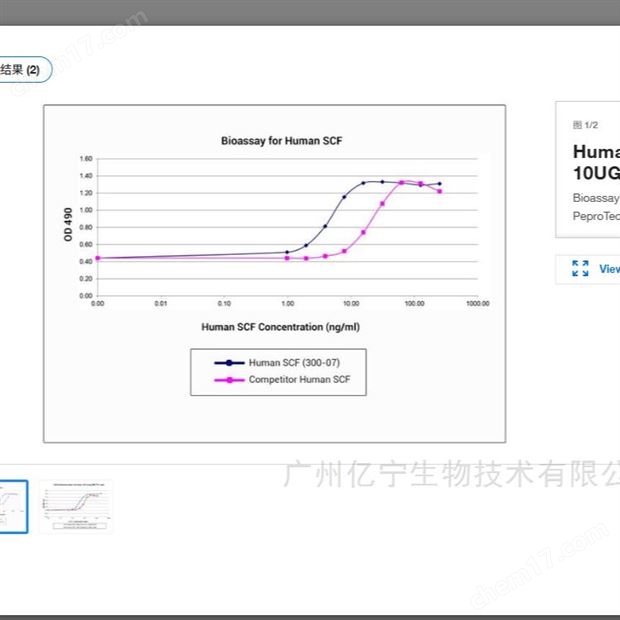Click the View link beside expand icon
This screenshot has width=620, height=620.
point(608,269)
